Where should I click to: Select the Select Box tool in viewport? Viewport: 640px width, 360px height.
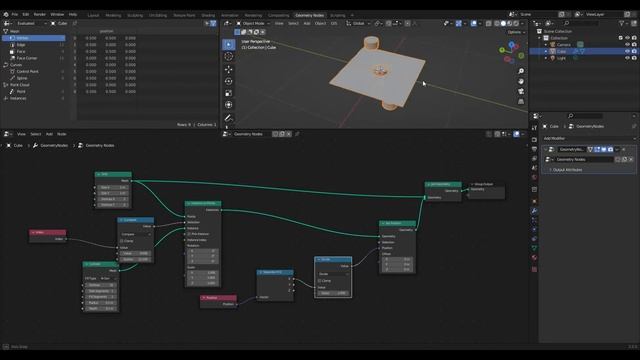coord(229,44)
